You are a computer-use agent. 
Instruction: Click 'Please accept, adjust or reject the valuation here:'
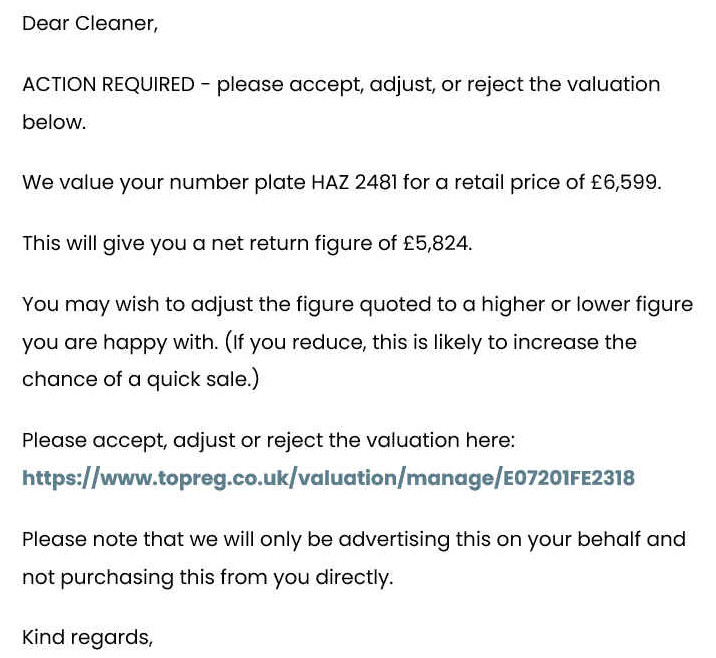click(x=268, y=441)
